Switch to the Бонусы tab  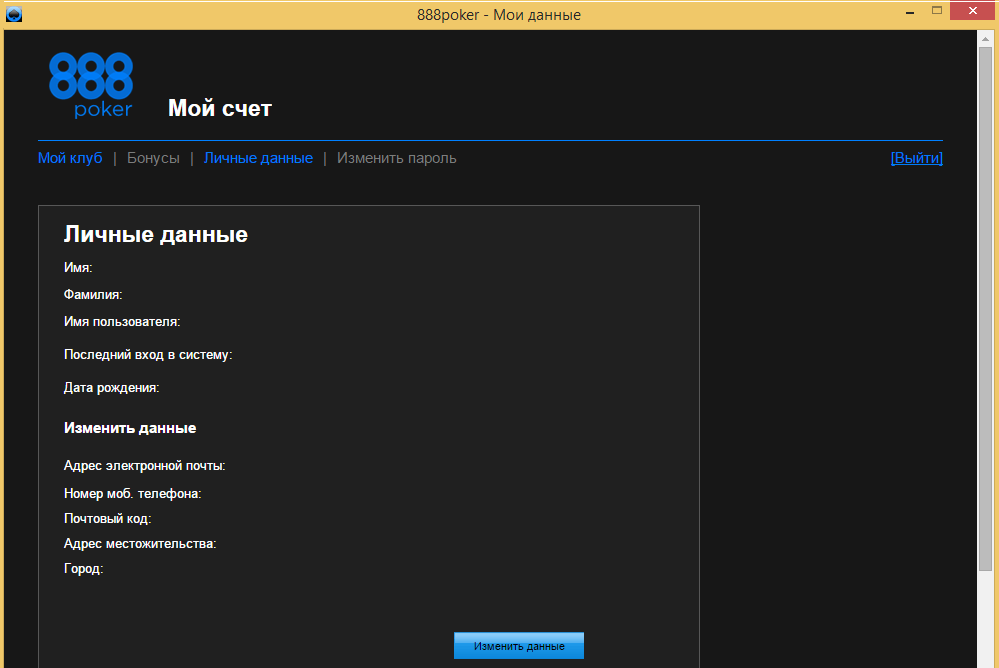tap(153, 158)
